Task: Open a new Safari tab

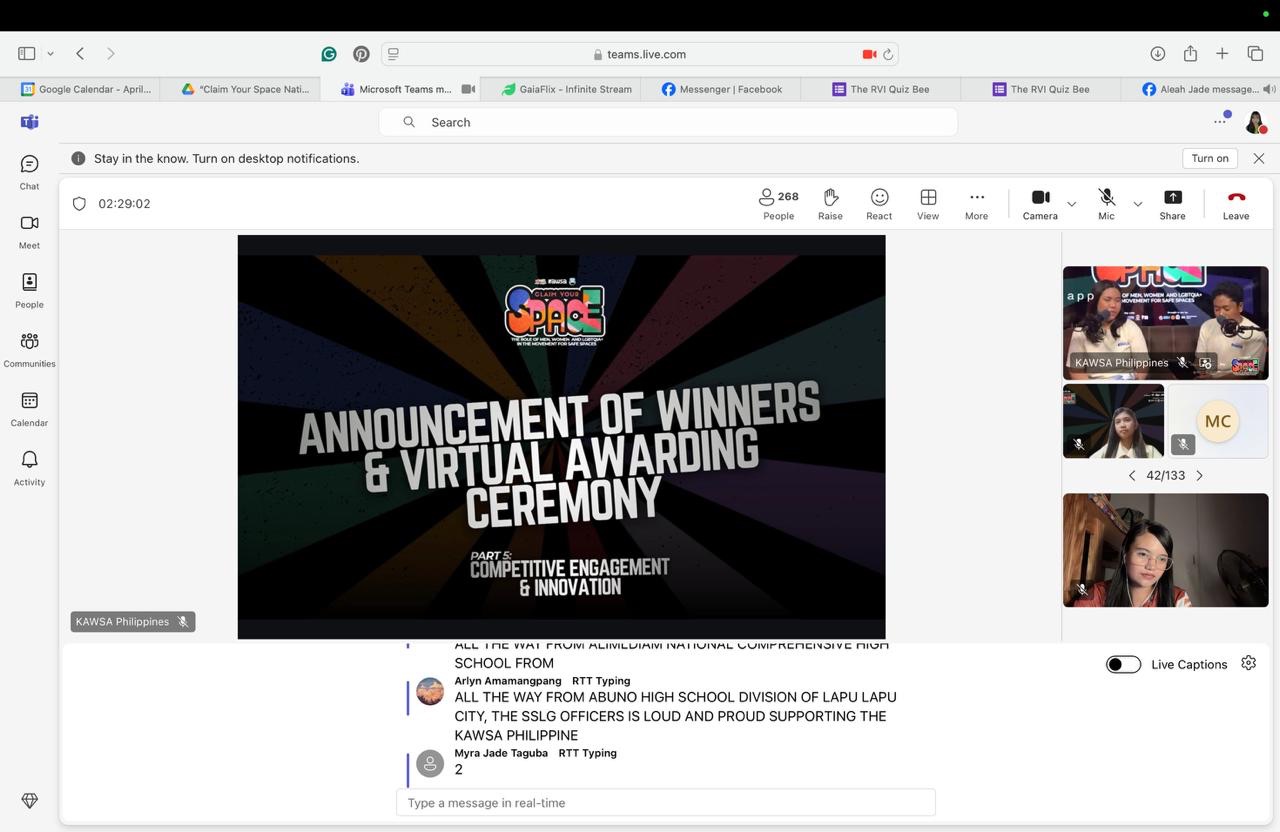Action: (x=1222, y=54)
